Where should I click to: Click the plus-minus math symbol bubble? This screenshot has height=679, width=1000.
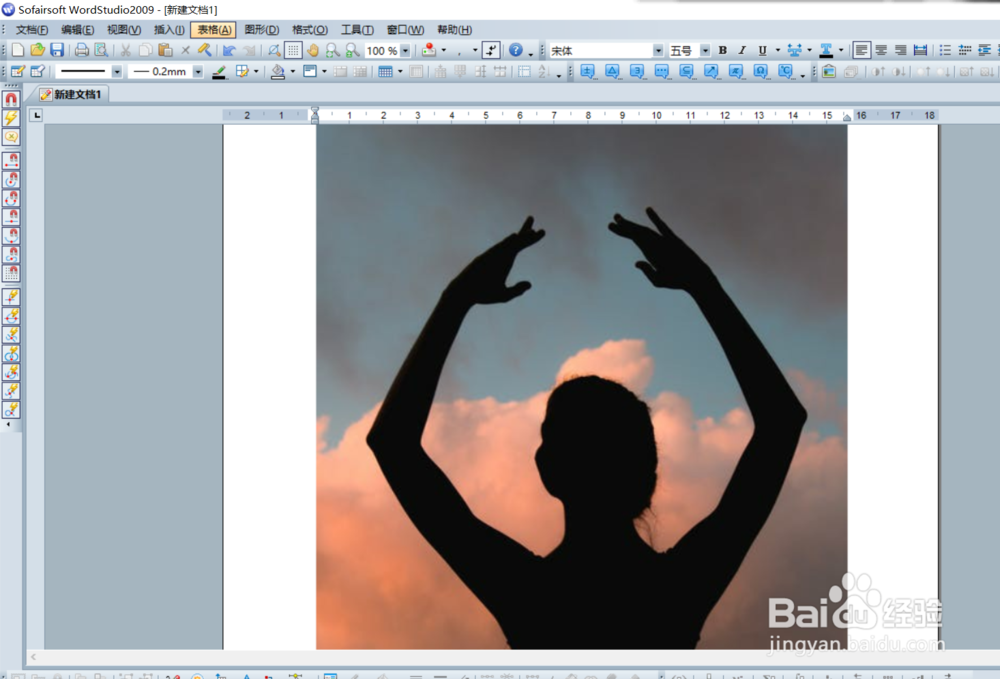coord(587,71)
